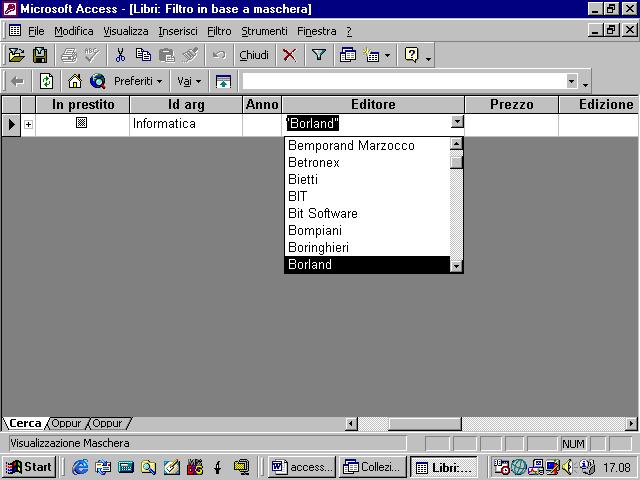The width and height of the screenshot is (640, 480).
Task: Select Bietti in the Editore list
Action: [367, 180]
